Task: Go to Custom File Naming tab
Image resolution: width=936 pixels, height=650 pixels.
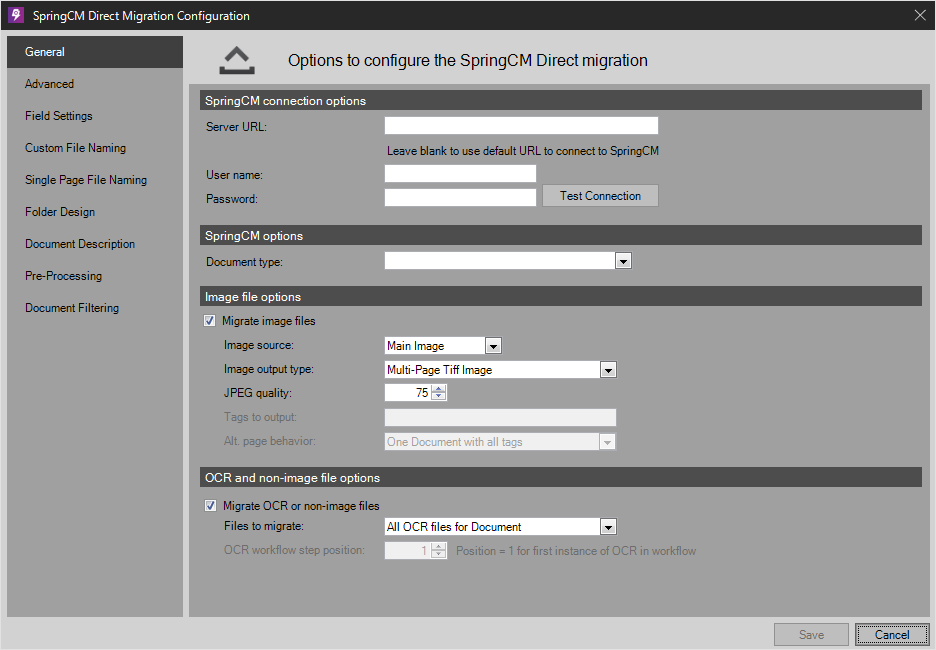Action: coord(95,148)
